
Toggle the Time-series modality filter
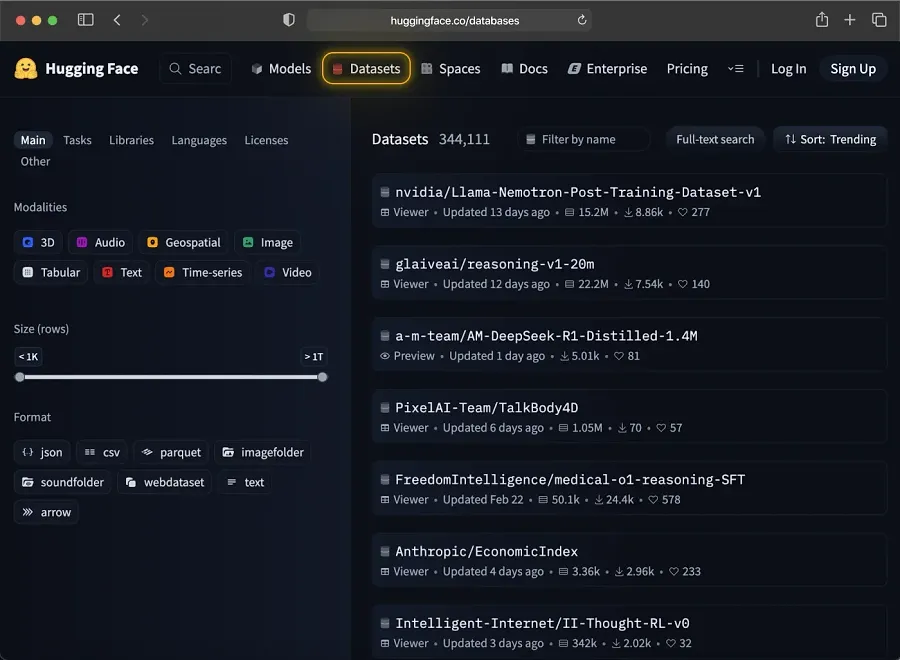[x=203, y=272]
